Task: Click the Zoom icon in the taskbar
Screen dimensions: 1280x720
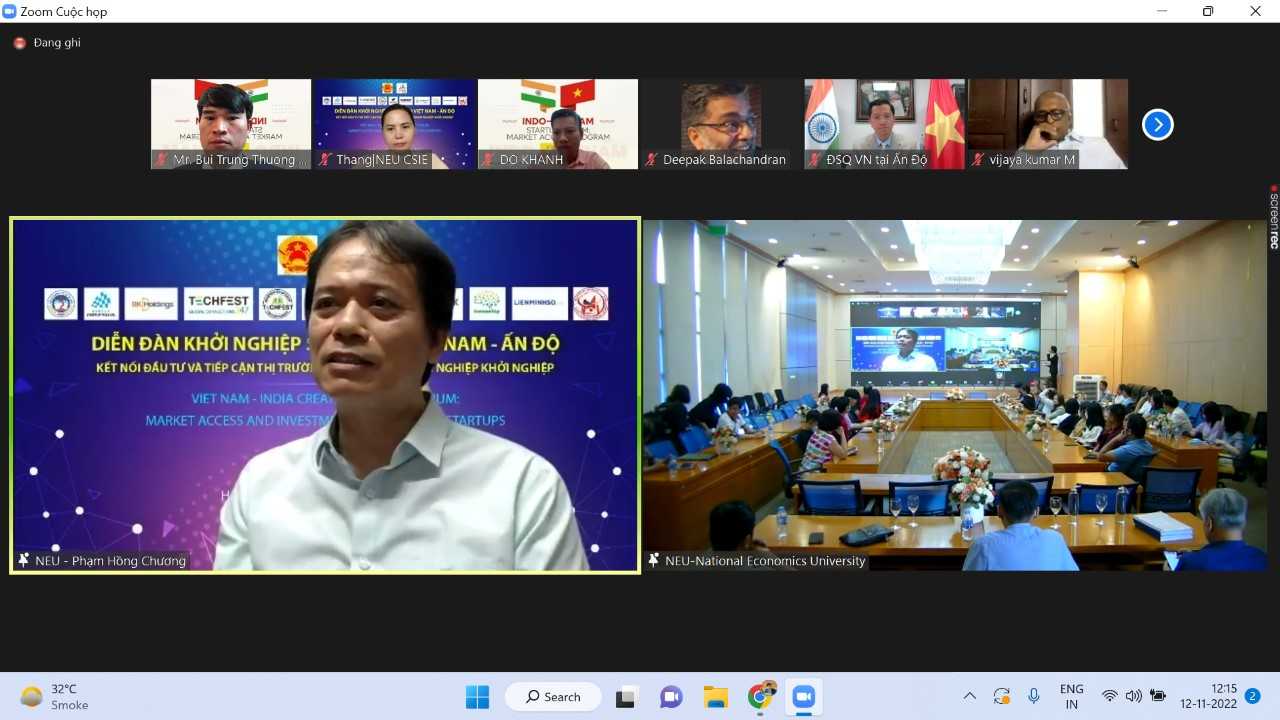Action: pos(803,697)
